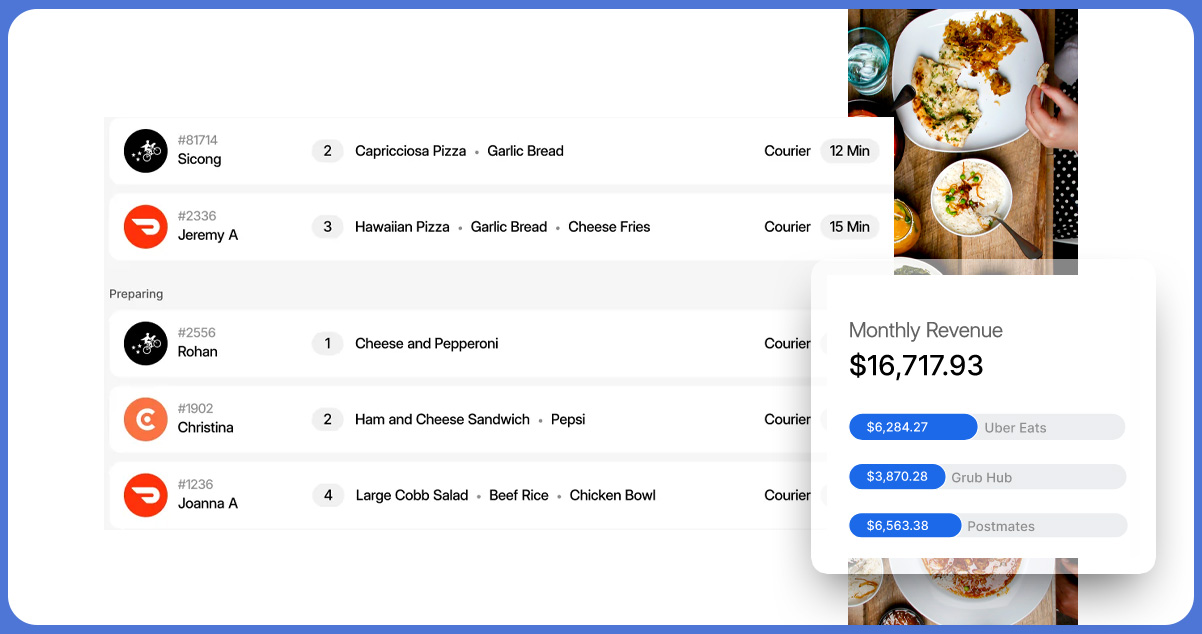Click the quantity badge on Sicong's order
1202x634 pixels.
(x=327, y=151)
